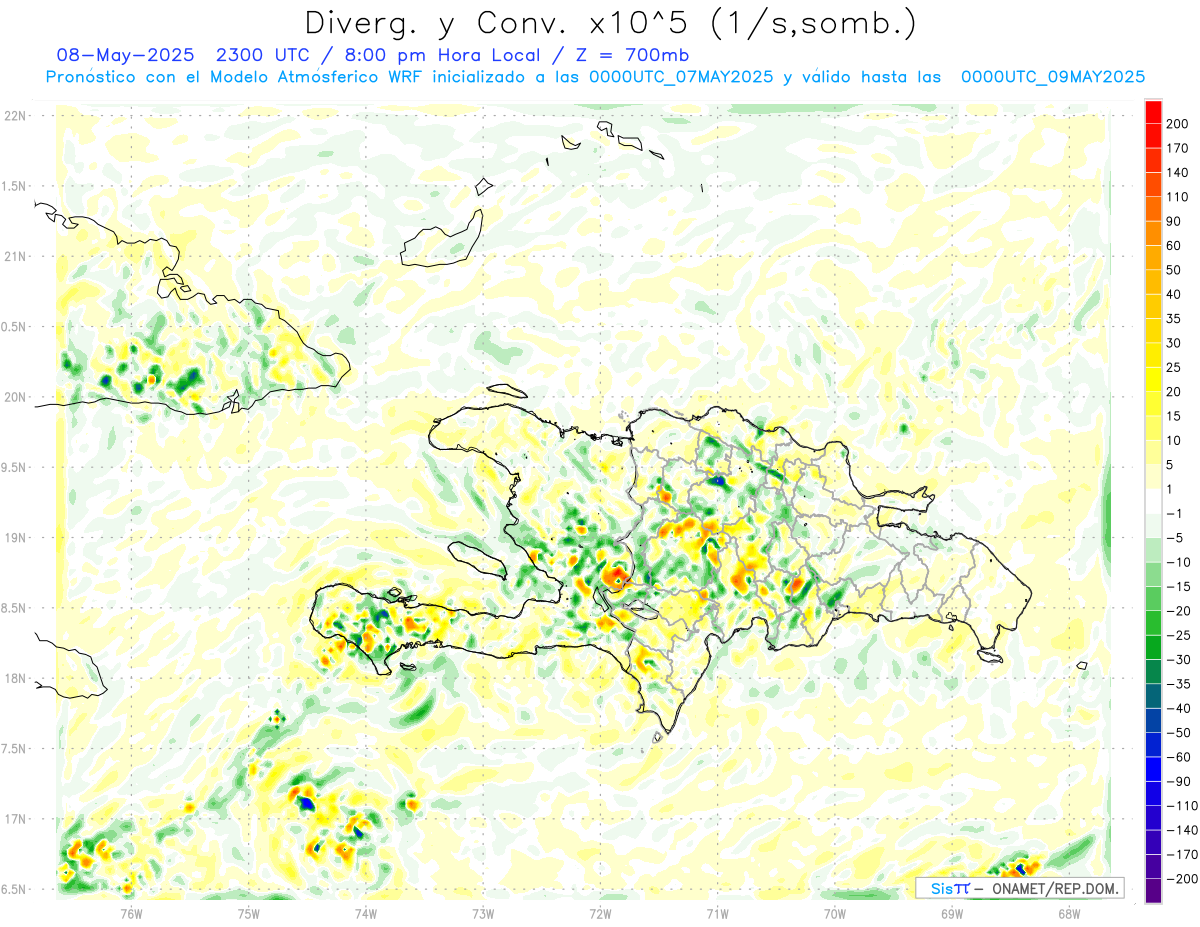Click the colorbar value "60"
The width and height of the screenshot is (1200, 927).
tap(1174, 246)
